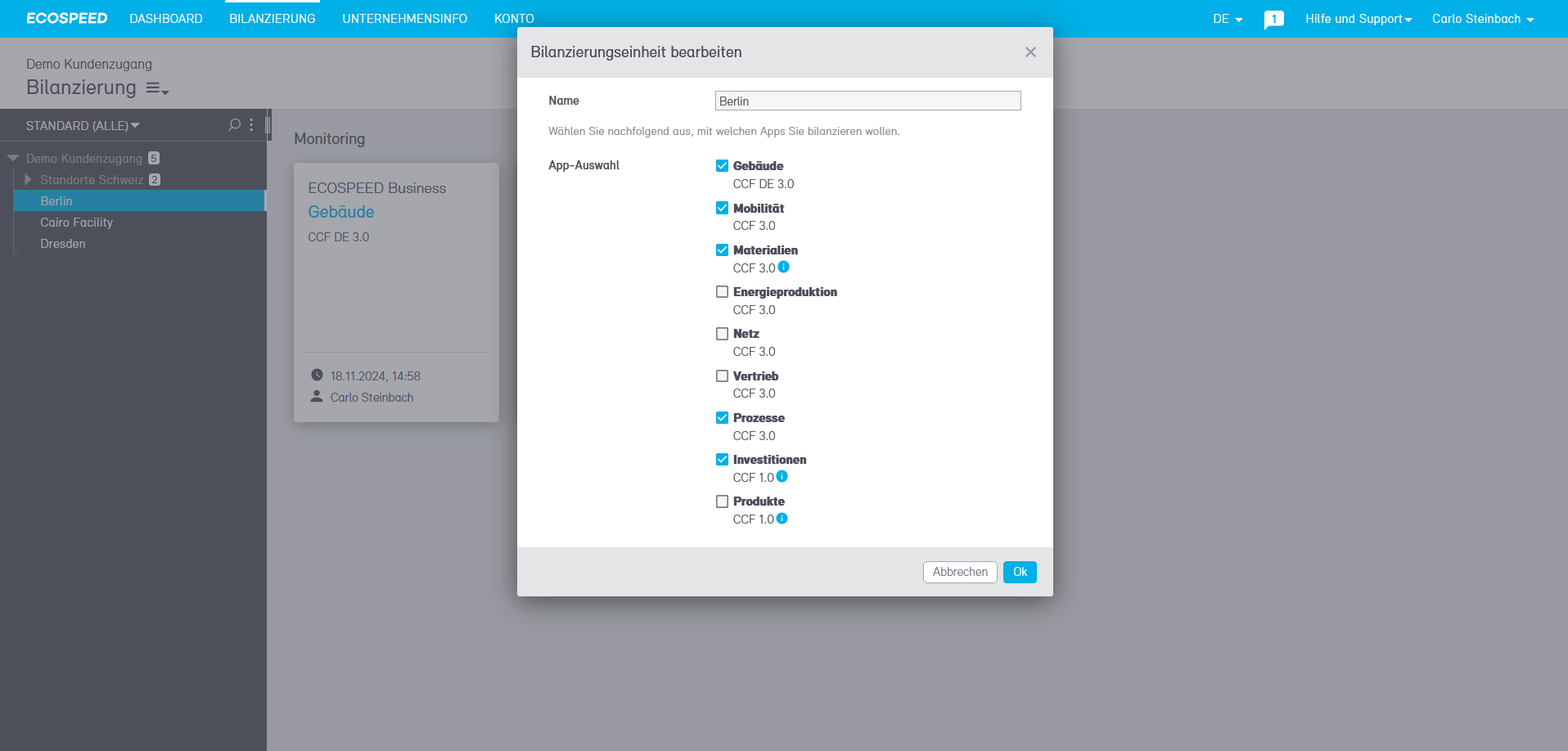The height and width of the screenshot is (751, 1568).
Task: Click the person icon beside Carlo Steinbach on the card
Action: 318,396
